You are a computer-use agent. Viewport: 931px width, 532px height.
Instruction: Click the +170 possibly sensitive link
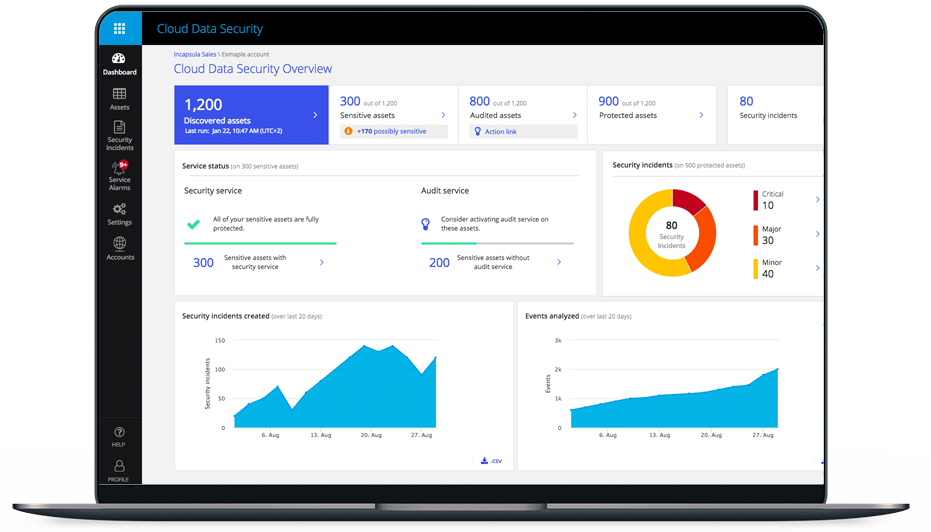point(391,131)
